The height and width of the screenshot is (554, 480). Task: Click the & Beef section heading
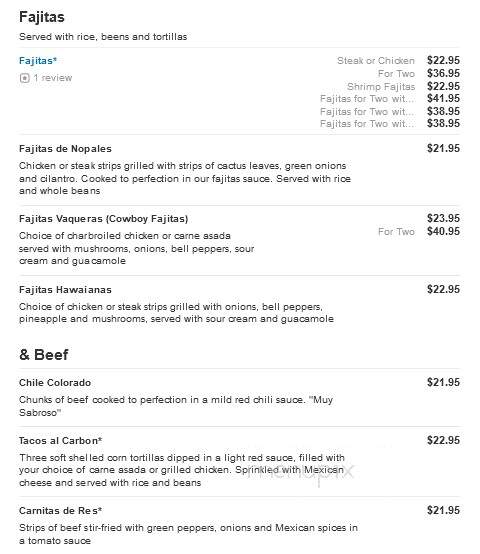pos(44,355)
